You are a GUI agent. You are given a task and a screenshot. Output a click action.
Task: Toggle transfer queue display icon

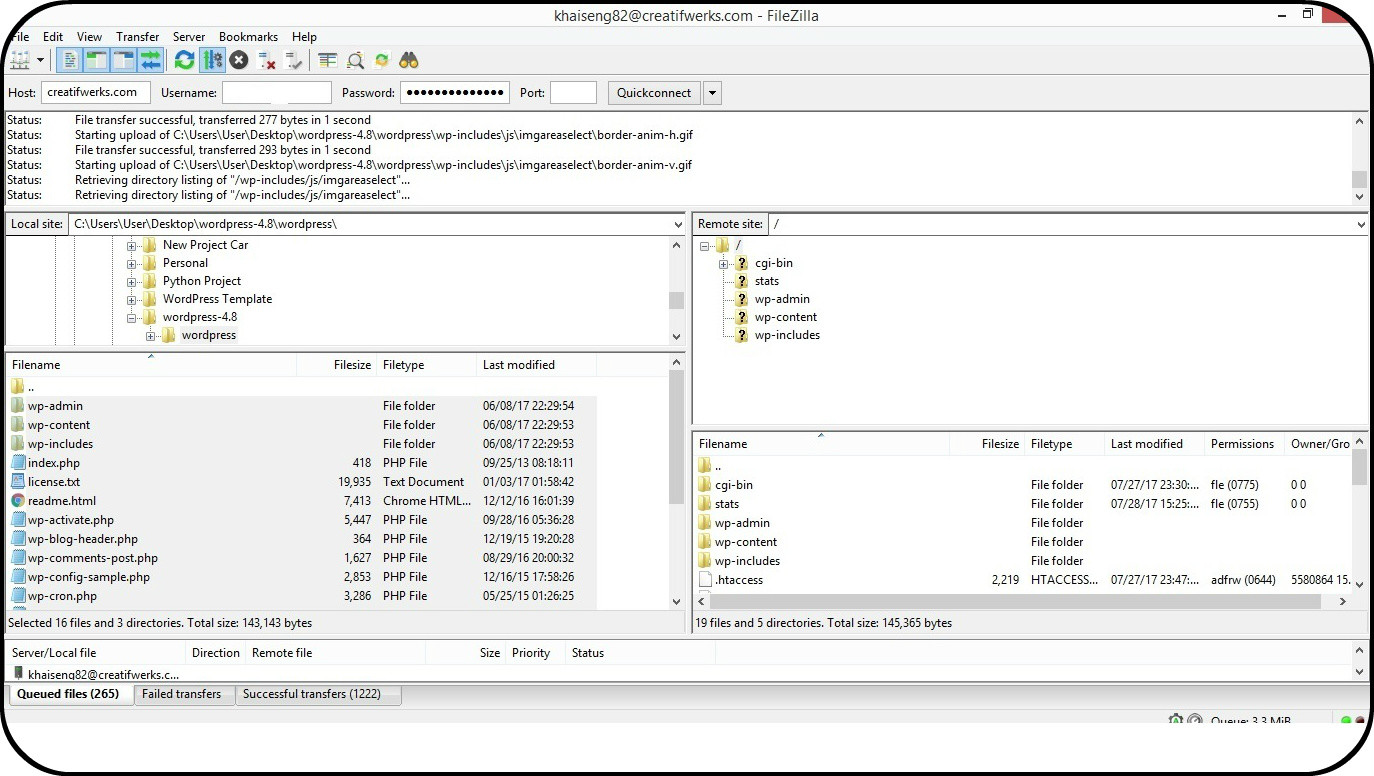tap(150, 60)
